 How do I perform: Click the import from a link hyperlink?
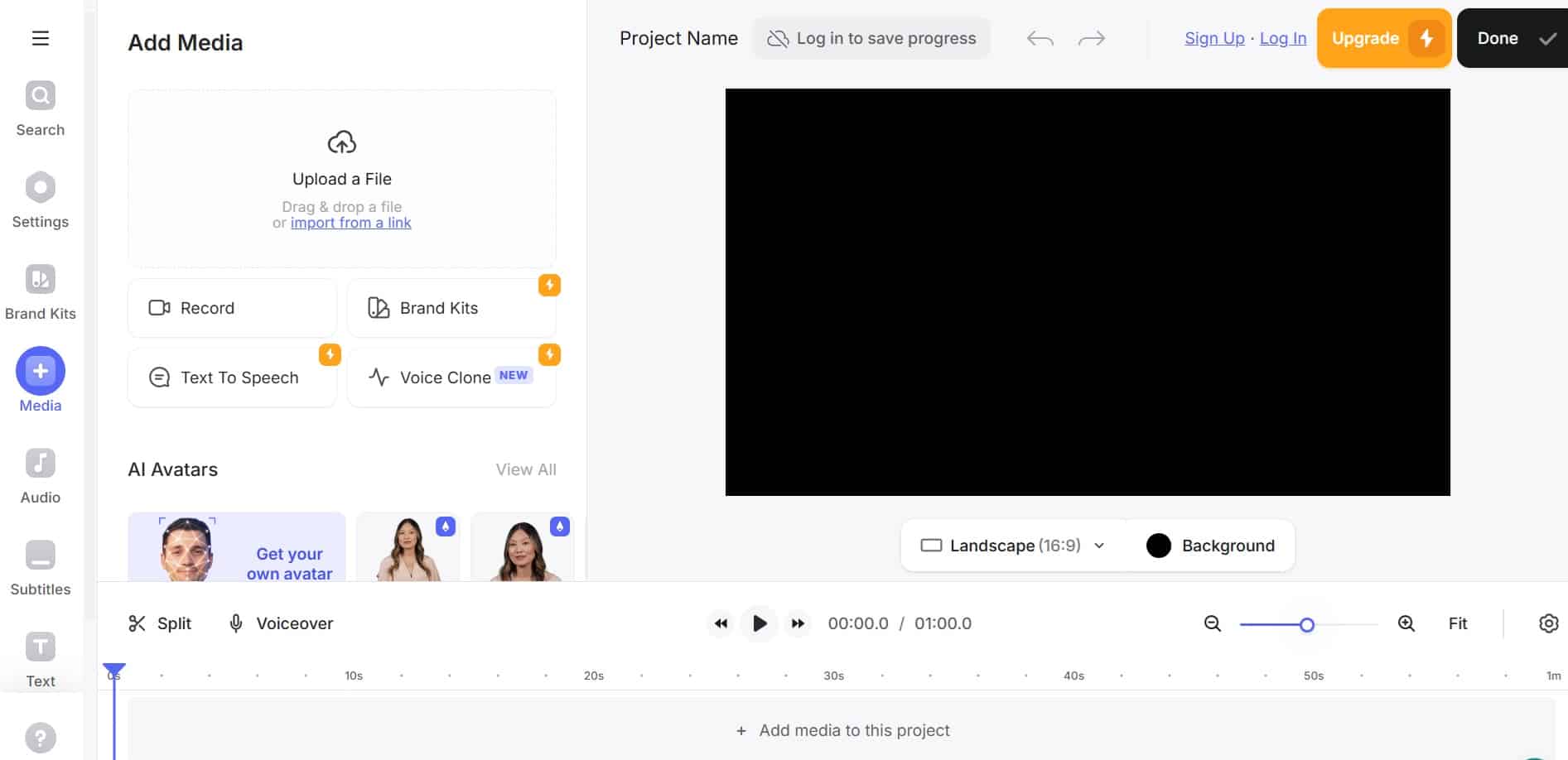[350, 223]
